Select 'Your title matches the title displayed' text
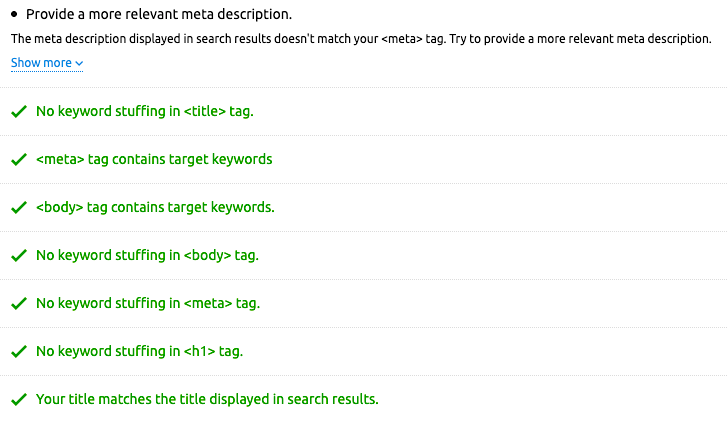 click(x=207, y=399)
